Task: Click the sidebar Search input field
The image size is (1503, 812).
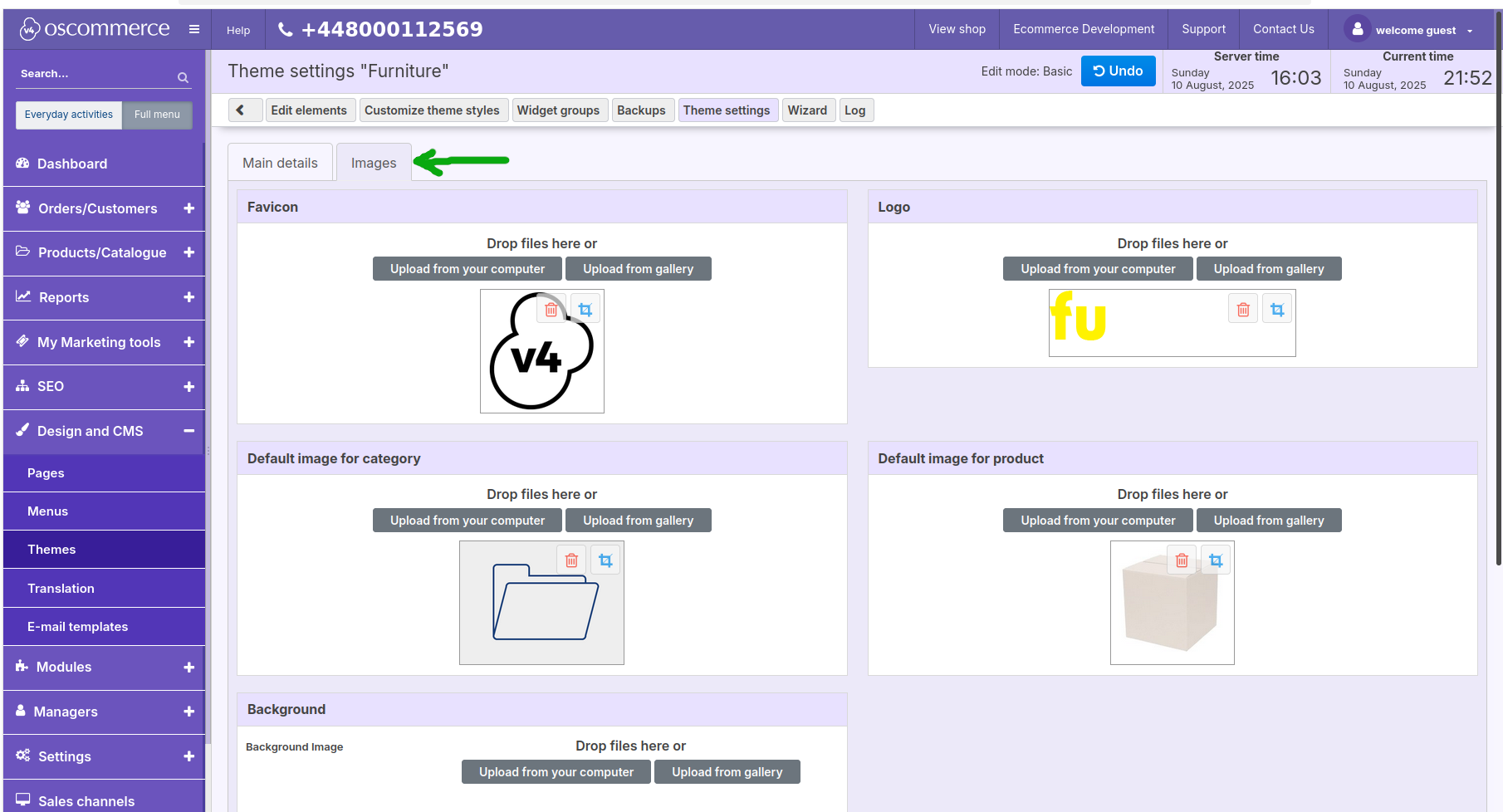Action: click(95, 74)
